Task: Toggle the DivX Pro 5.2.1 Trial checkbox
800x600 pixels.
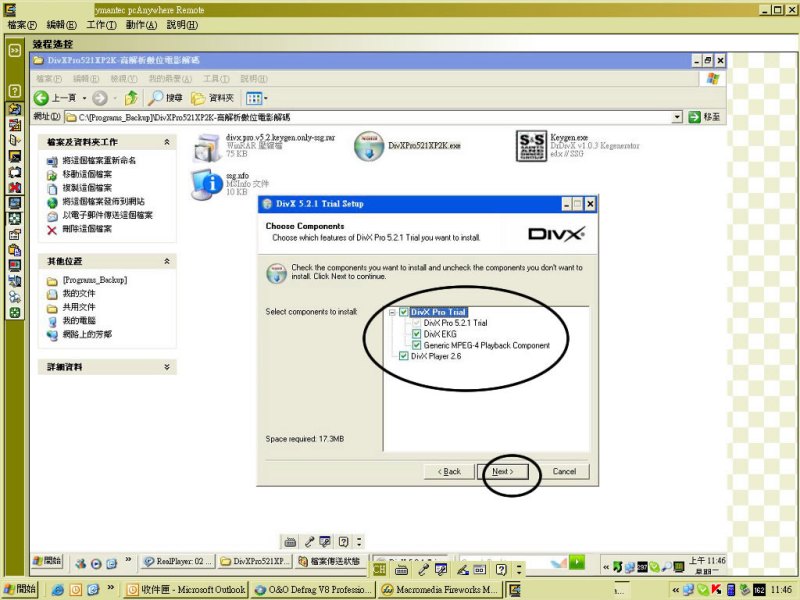Action: 416,323
